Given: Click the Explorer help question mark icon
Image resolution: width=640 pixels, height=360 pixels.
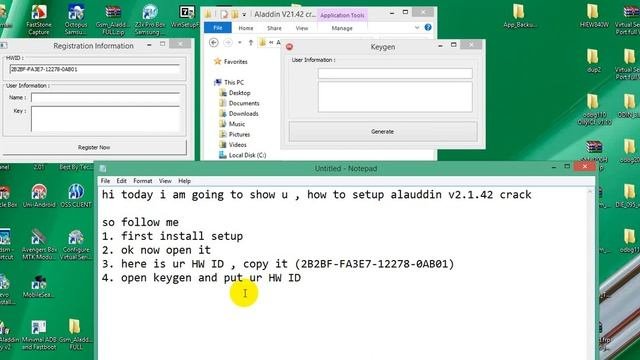Looking at the screenshot, I should [428, 27].
